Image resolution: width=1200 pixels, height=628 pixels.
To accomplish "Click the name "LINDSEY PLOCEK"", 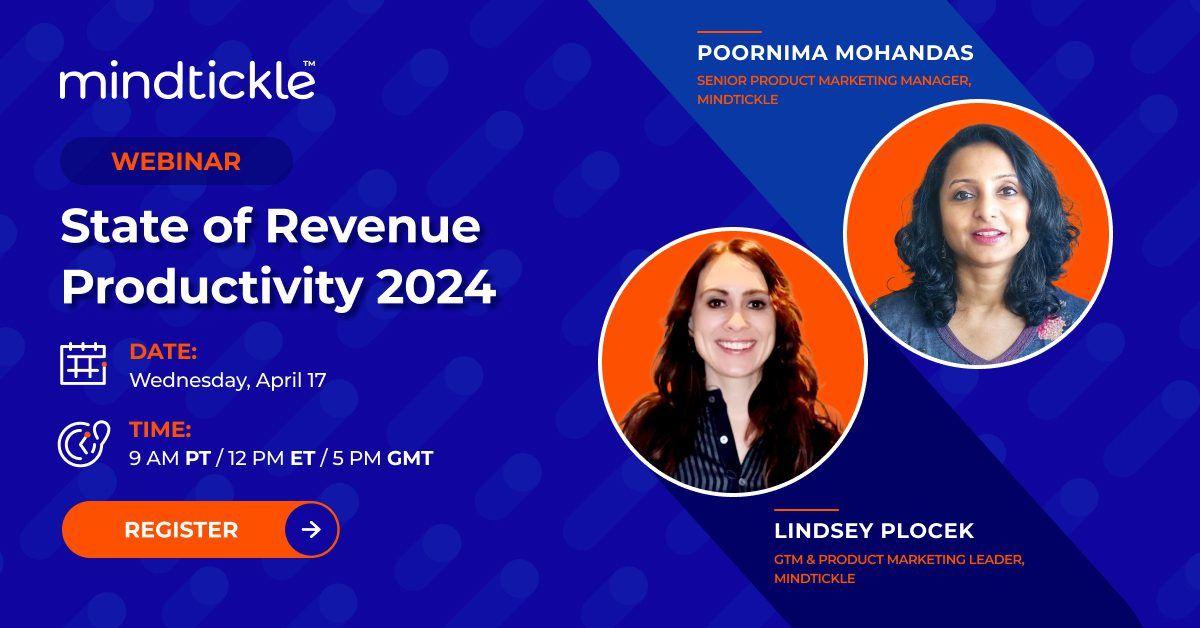I will (x=876, y=530).
